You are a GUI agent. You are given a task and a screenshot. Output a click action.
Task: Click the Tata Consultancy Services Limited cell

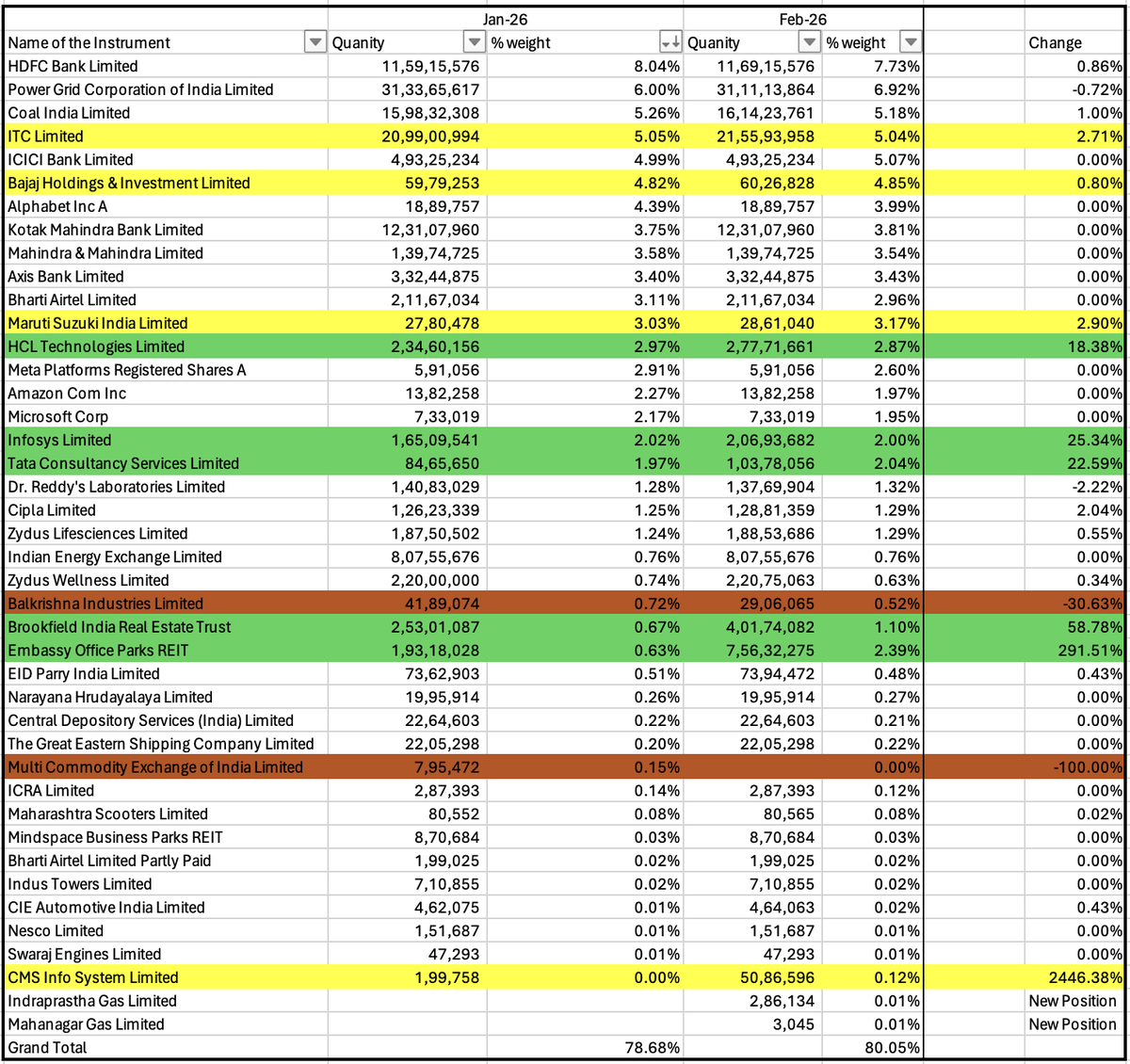pos(166,463)
